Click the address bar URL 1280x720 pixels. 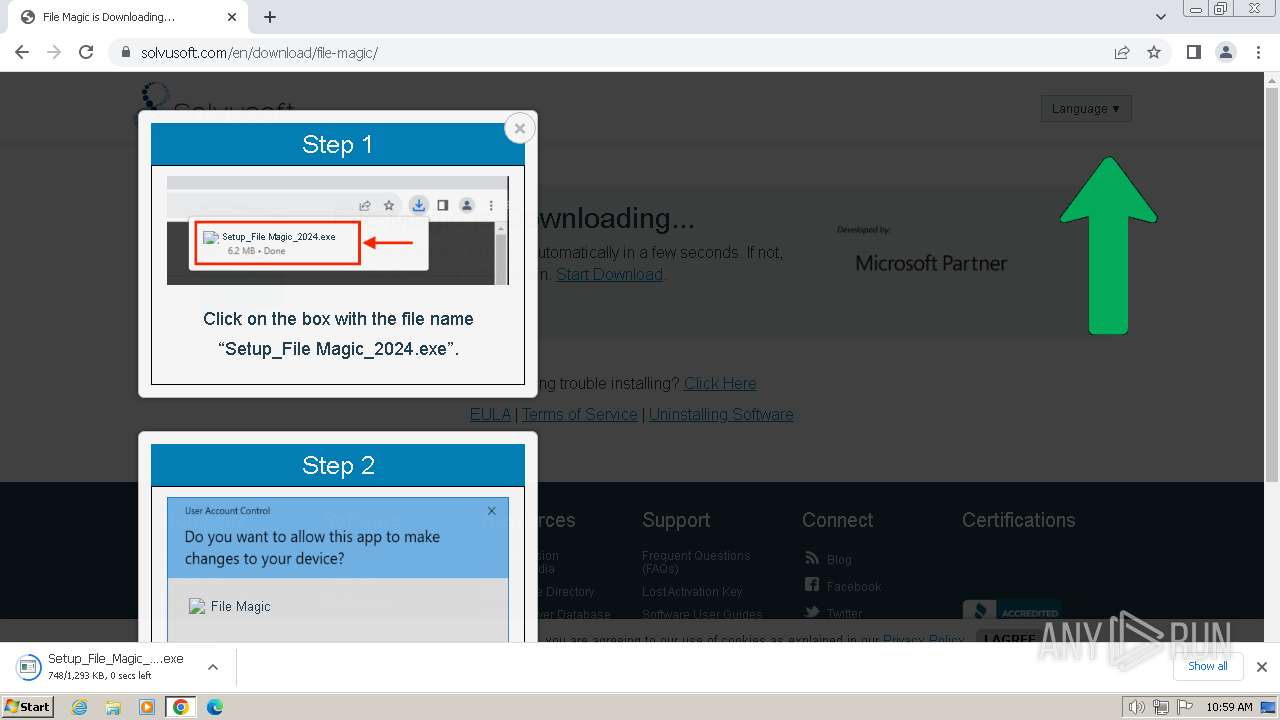tap(259, 52)
